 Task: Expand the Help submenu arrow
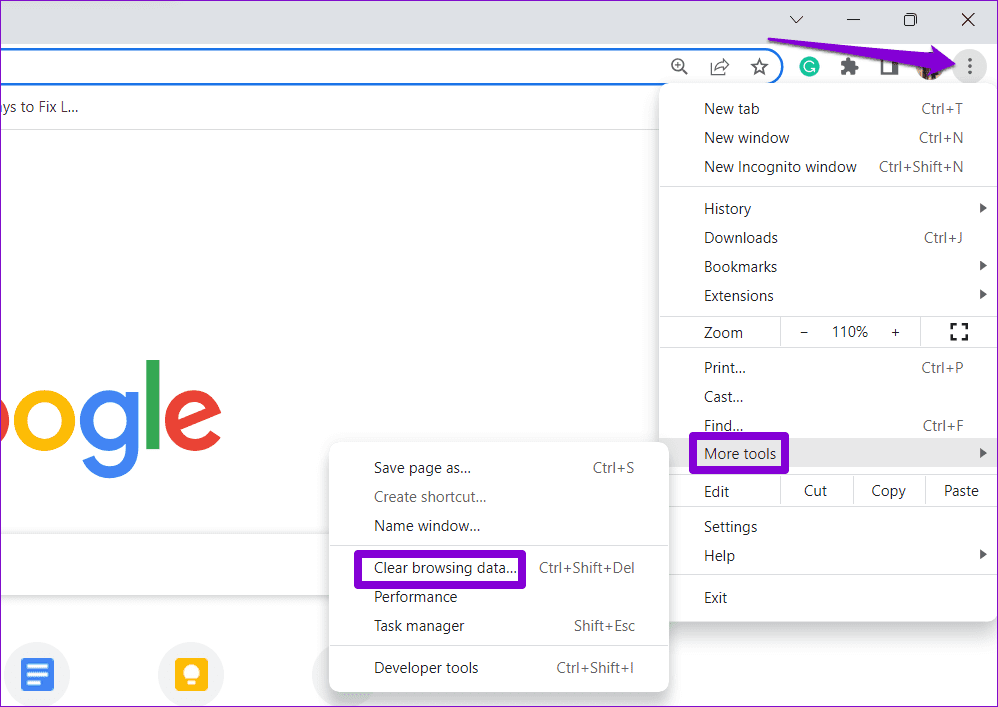(983, 555)
